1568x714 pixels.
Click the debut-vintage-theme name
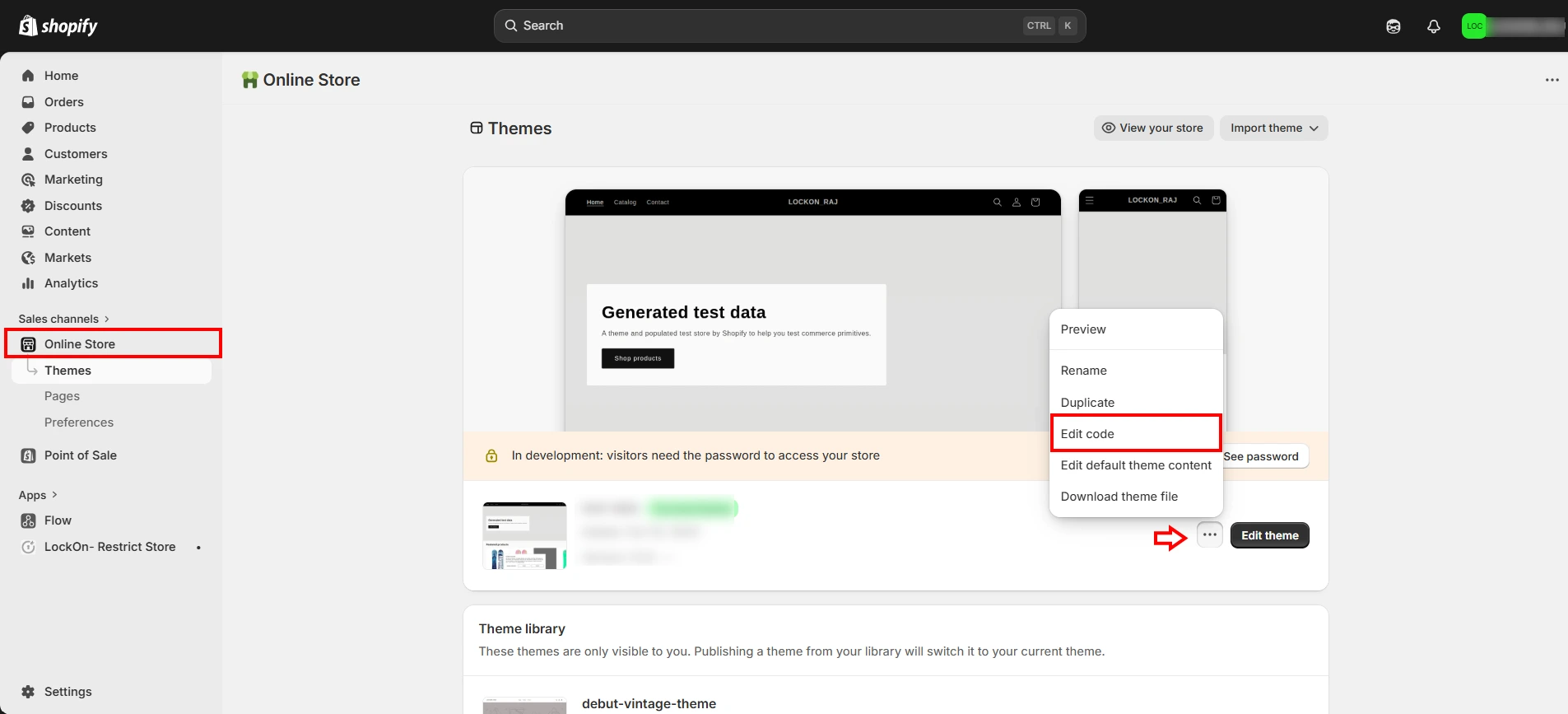[649, 704]
